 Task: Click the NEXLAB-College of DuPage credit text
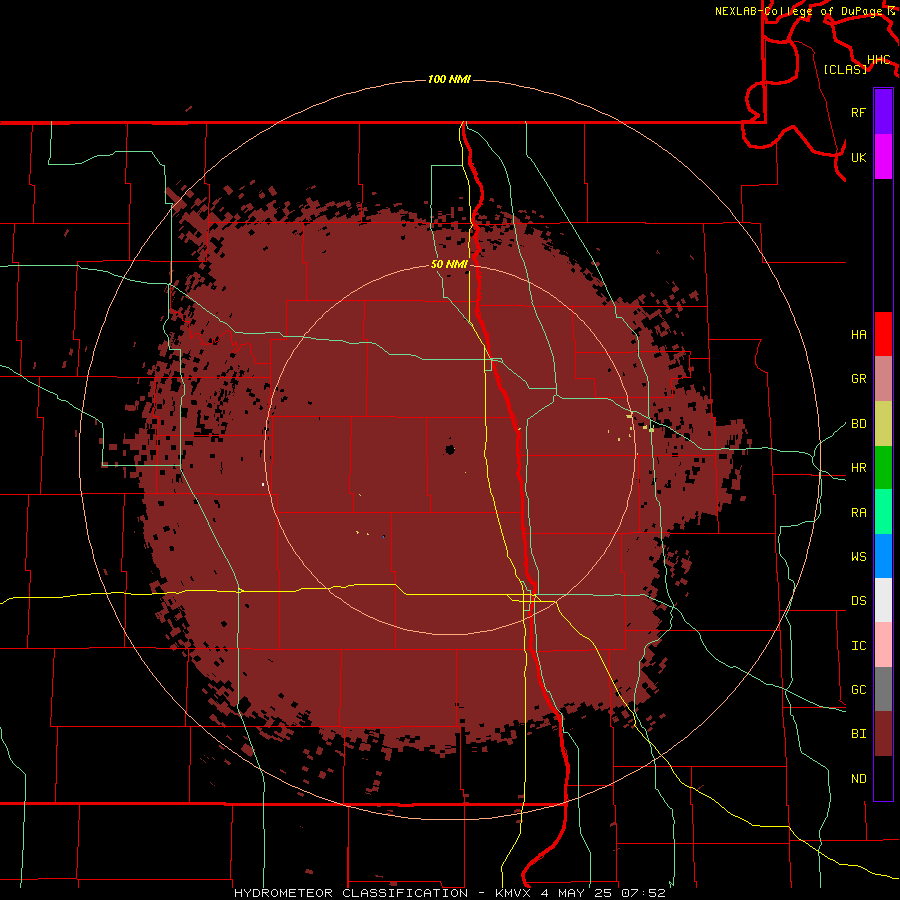[x=799, y=11]
